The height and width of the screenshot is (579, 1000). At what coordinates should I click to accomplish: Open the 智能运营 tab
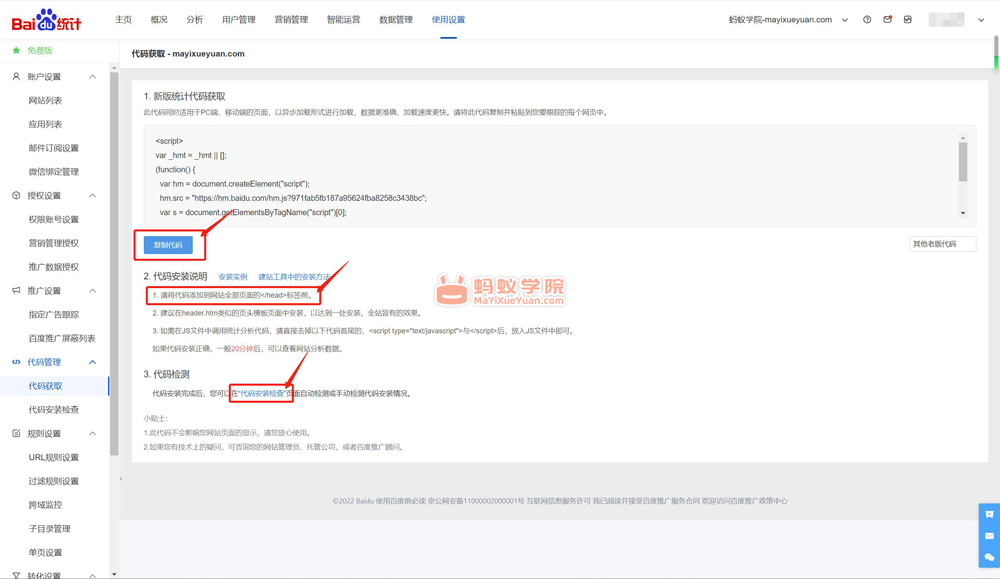point(343,20)
